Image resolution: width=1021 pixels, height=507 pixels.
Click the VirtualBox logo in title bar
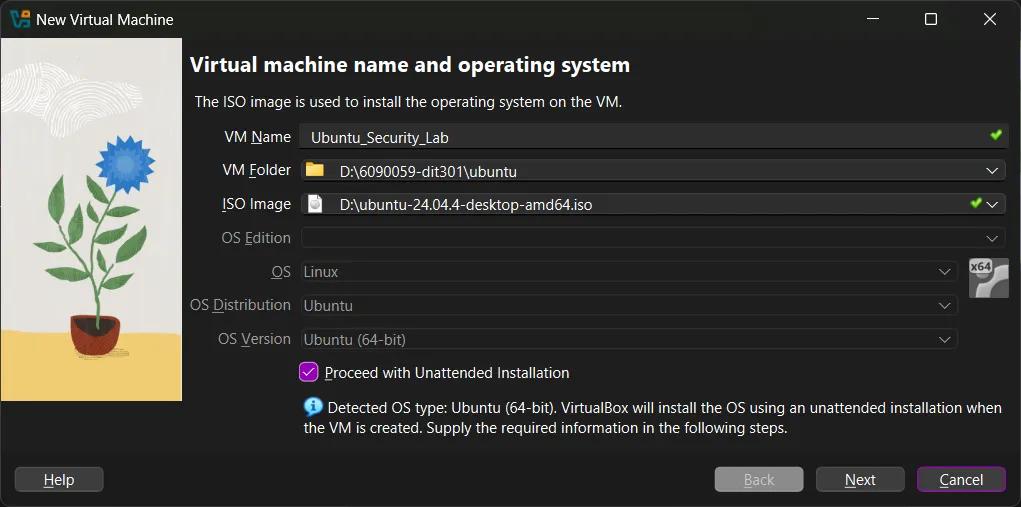pyautogui.click(x=20, y=19)
